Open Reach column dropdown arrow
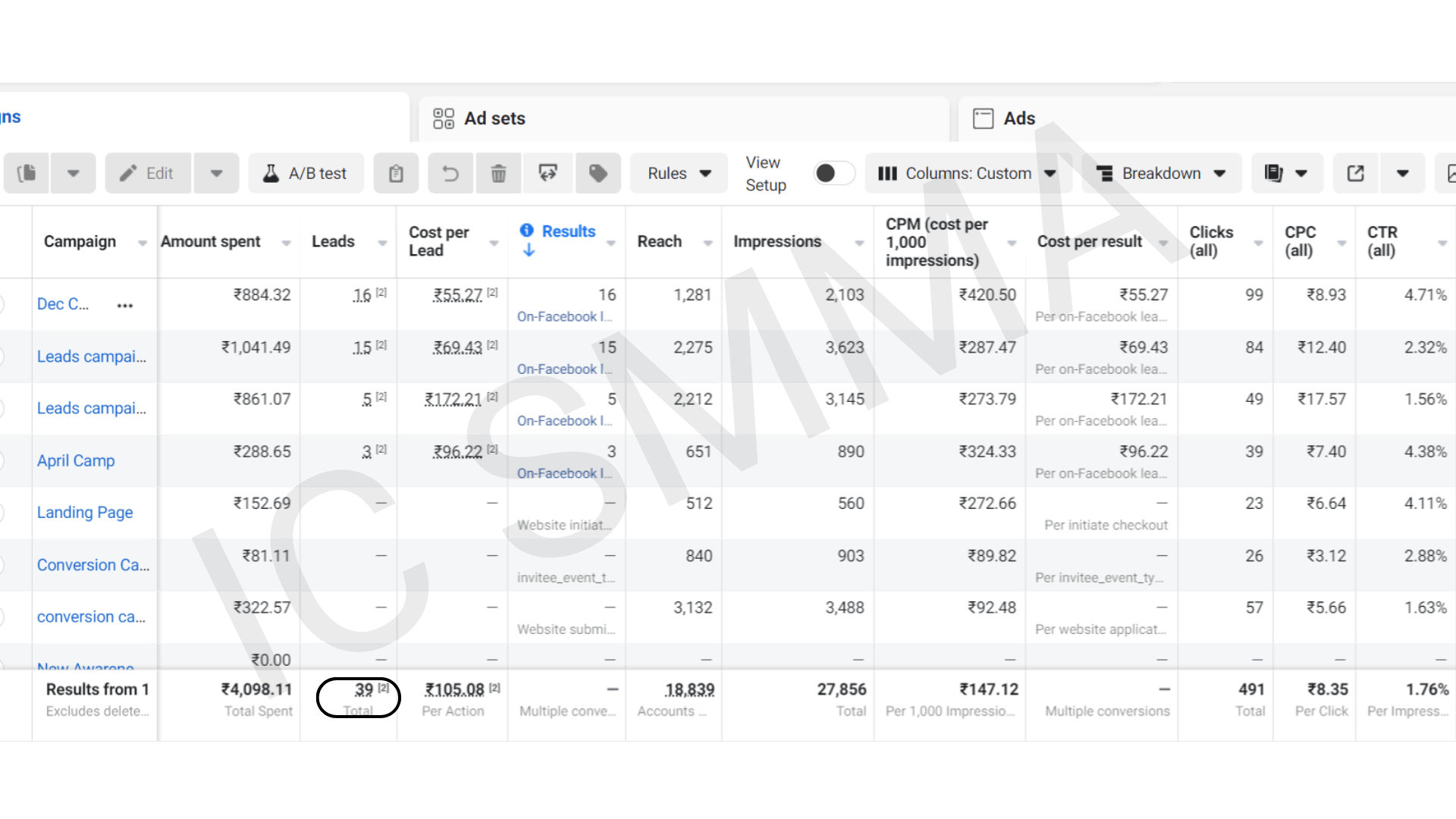 click(708, 243)
